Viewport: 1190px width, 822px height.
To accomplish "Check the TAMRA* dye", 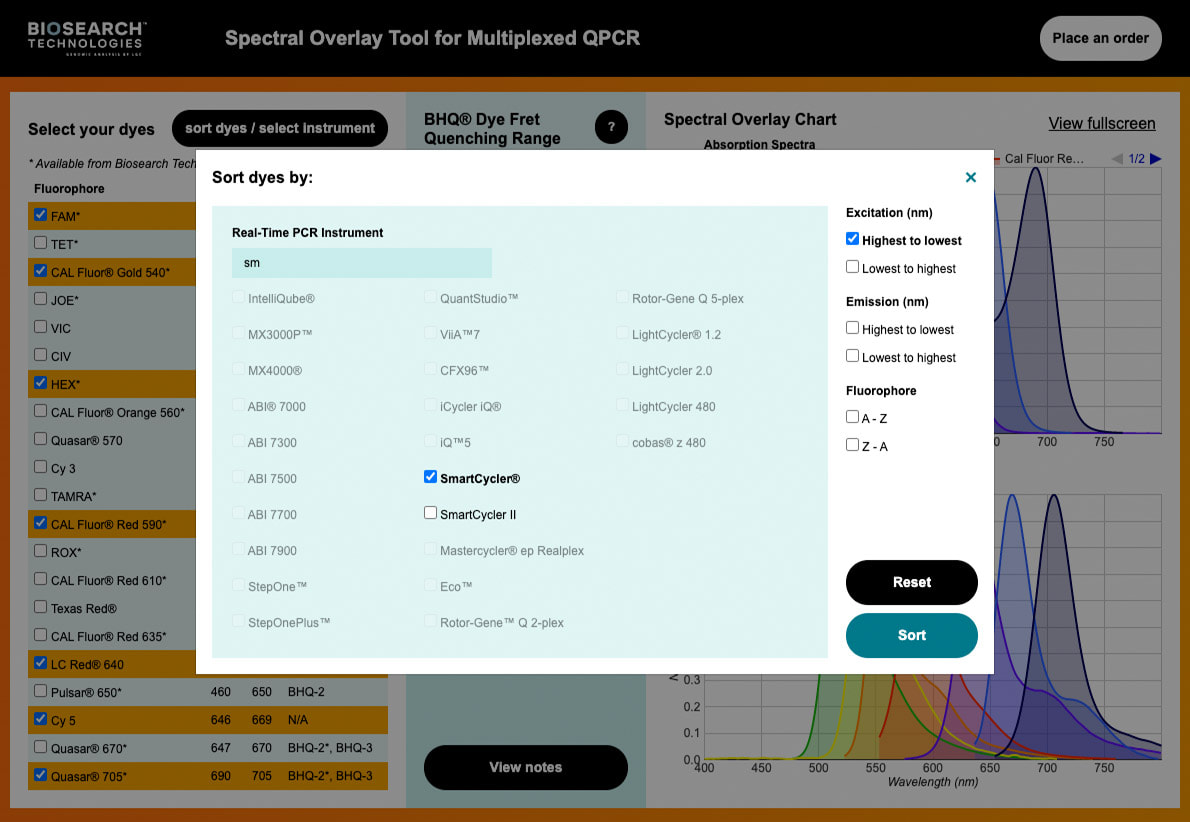I will [x=40, y=496].
